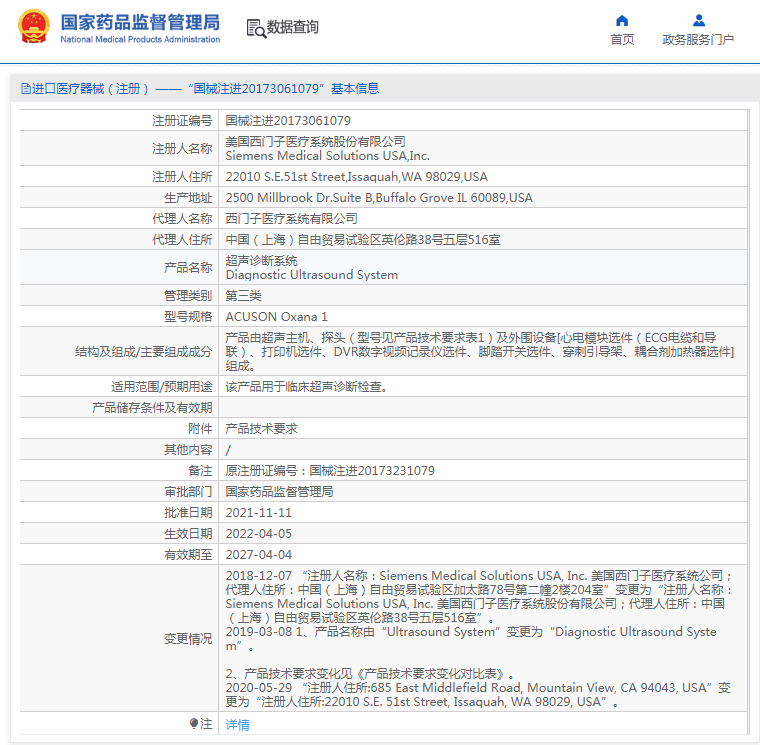Viewport: 760px width, 745px height.
Task: Select the text Siemens Medical Solutions USA,Inc.
Action: pos(327,156)
